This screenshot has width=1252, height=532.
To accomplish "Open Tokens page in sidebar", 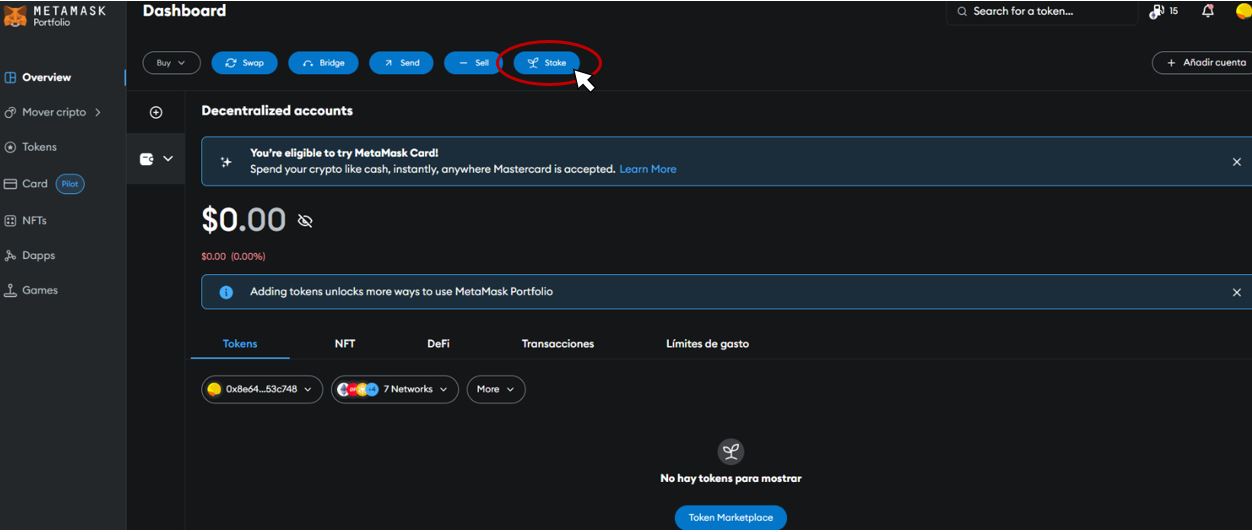I will 39,147.
